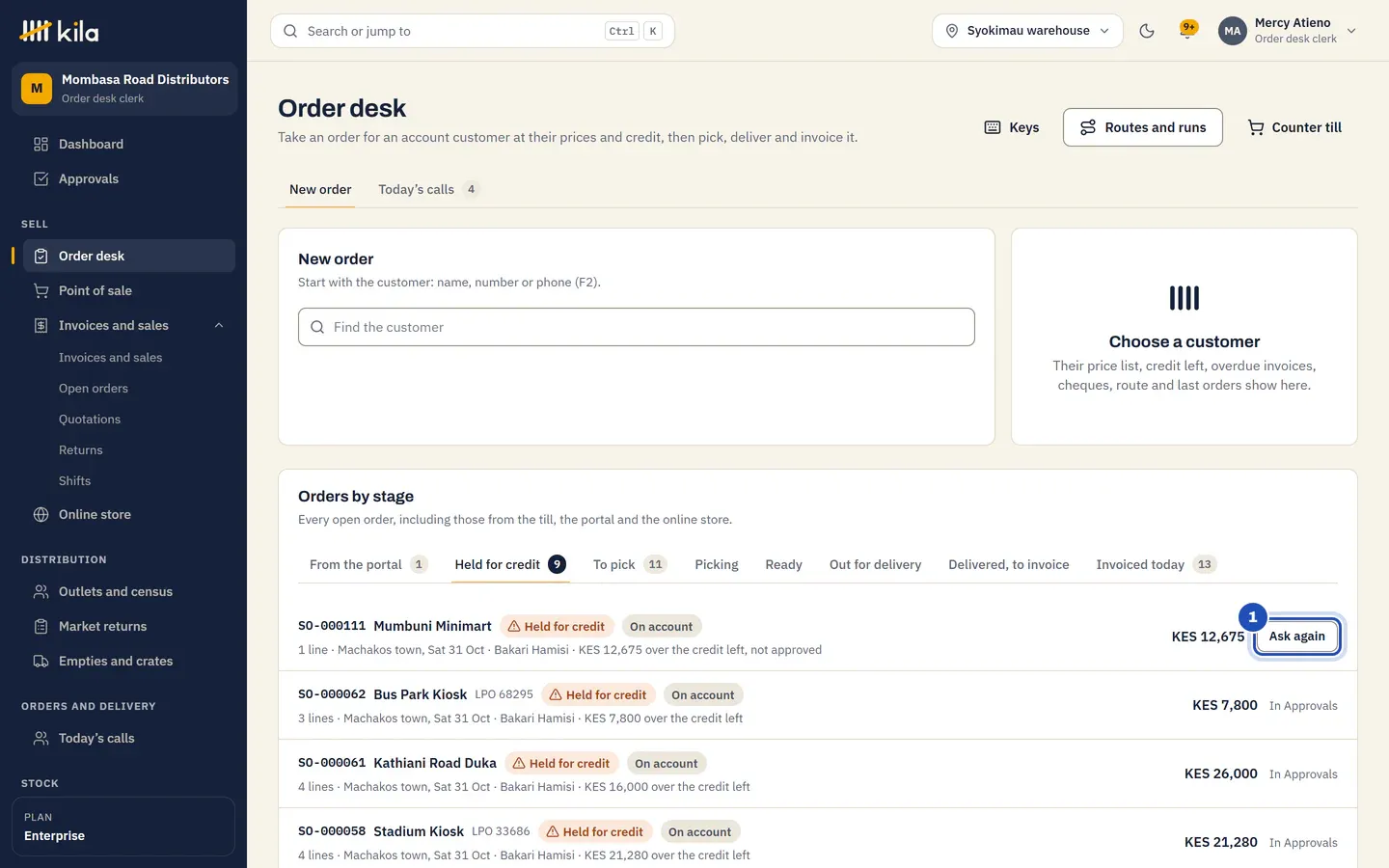This screenshot has height=868, width=1389.
Task: Switch to Counter till
Action: (1294, 127)
